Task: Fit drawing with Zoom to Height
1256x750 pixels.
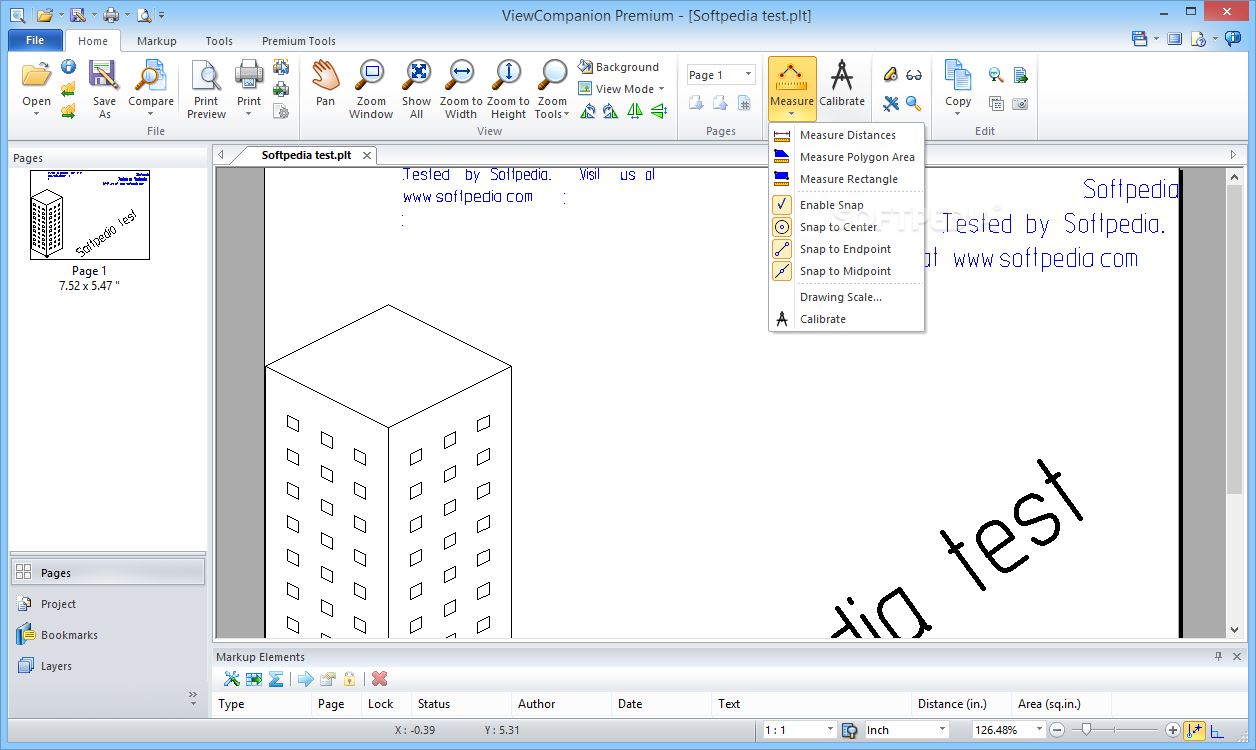Action: (x=508, y=89)
